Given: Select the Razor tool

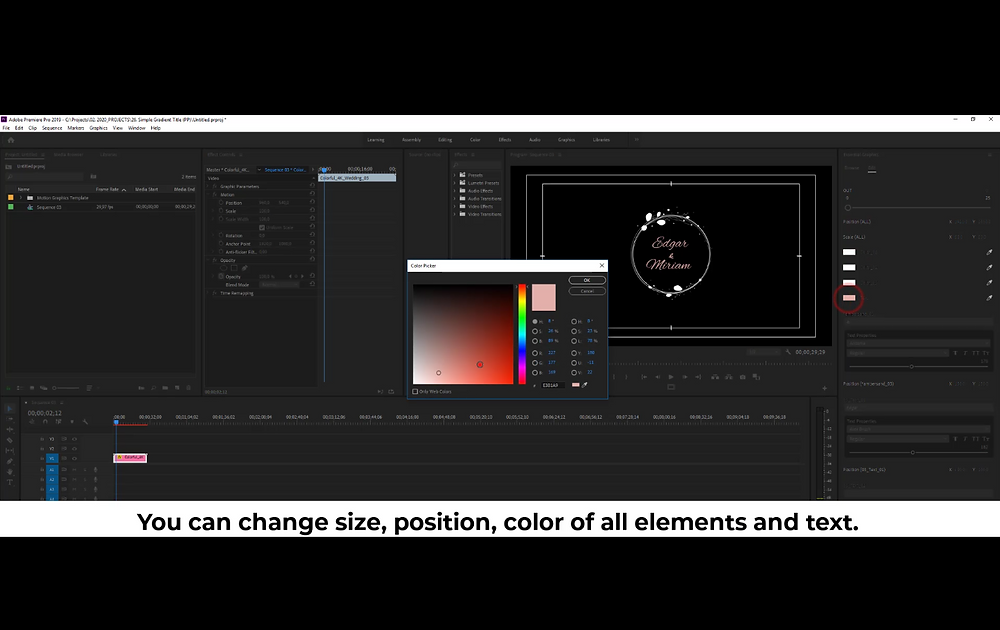Looking at the screenshot, I should pos(10,440).
